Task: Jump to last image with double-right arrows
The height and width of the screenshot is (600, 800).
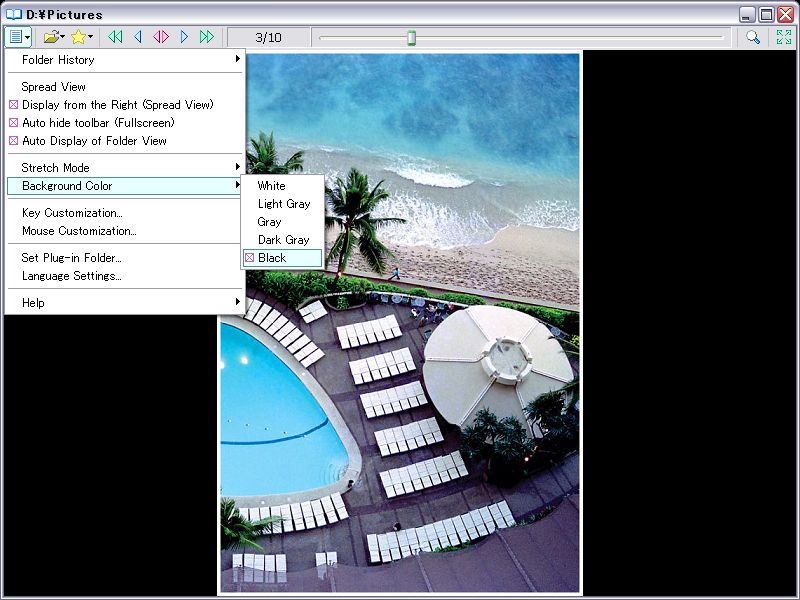Action: point(207,37)
